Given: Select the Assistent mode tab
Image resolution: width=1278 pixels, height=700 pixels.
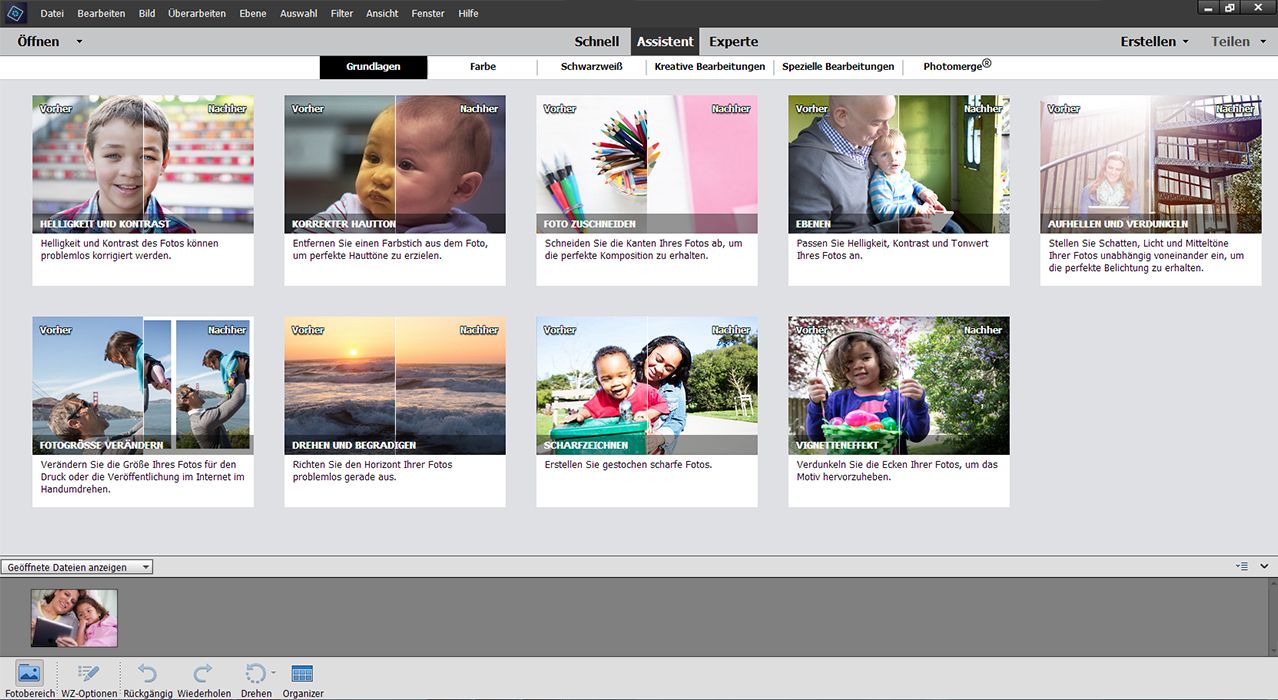Looking at the screenshot, I should click(665, 42).
